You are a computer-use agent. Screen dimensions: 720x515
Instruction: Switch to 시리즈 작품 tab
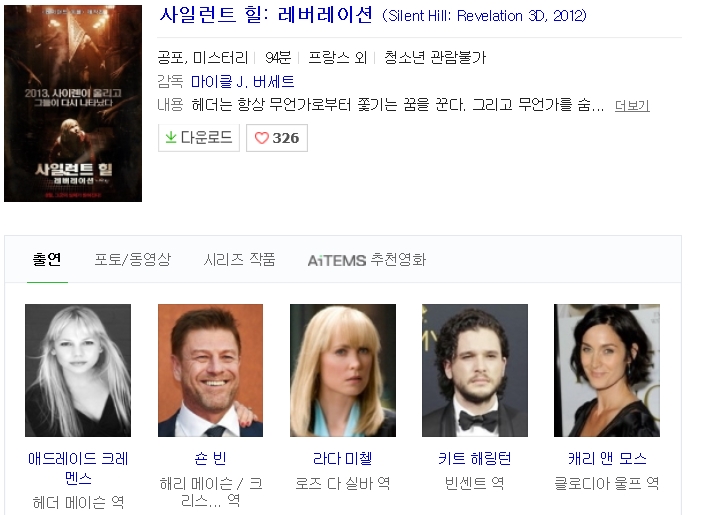click(x=239, y=259)
